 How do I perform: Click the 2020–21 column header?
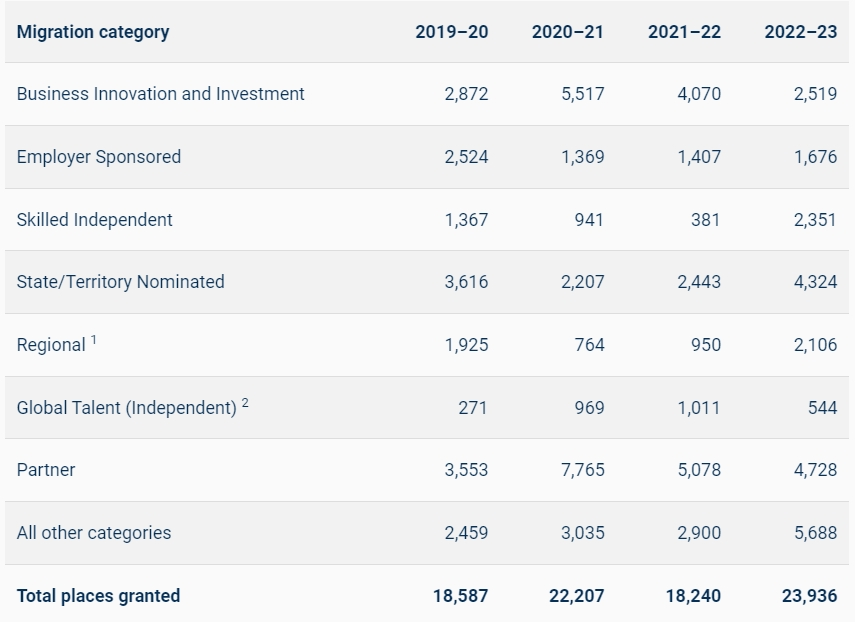[x=568, y=32]
